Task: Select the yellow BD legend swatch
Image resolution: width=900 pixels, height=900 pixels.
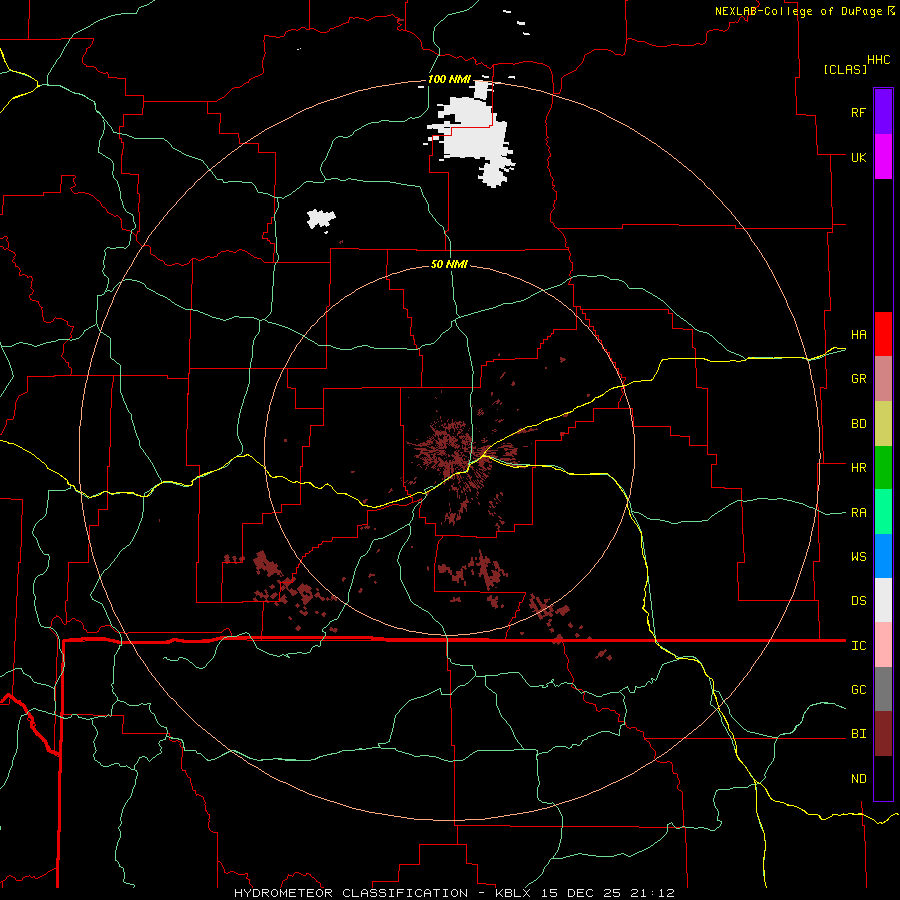Action: [883, 423]
